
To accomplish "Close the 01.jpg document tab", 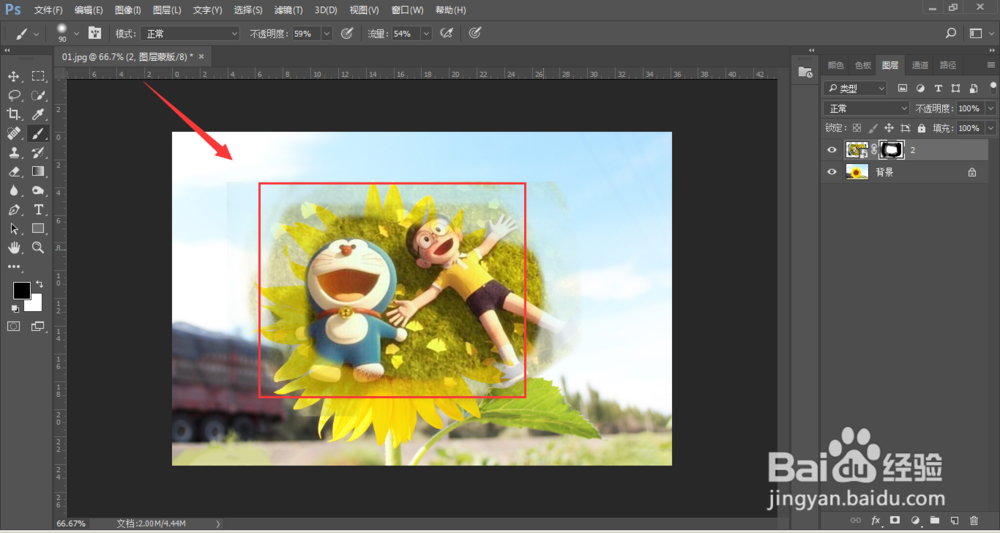I will [202, 57].
